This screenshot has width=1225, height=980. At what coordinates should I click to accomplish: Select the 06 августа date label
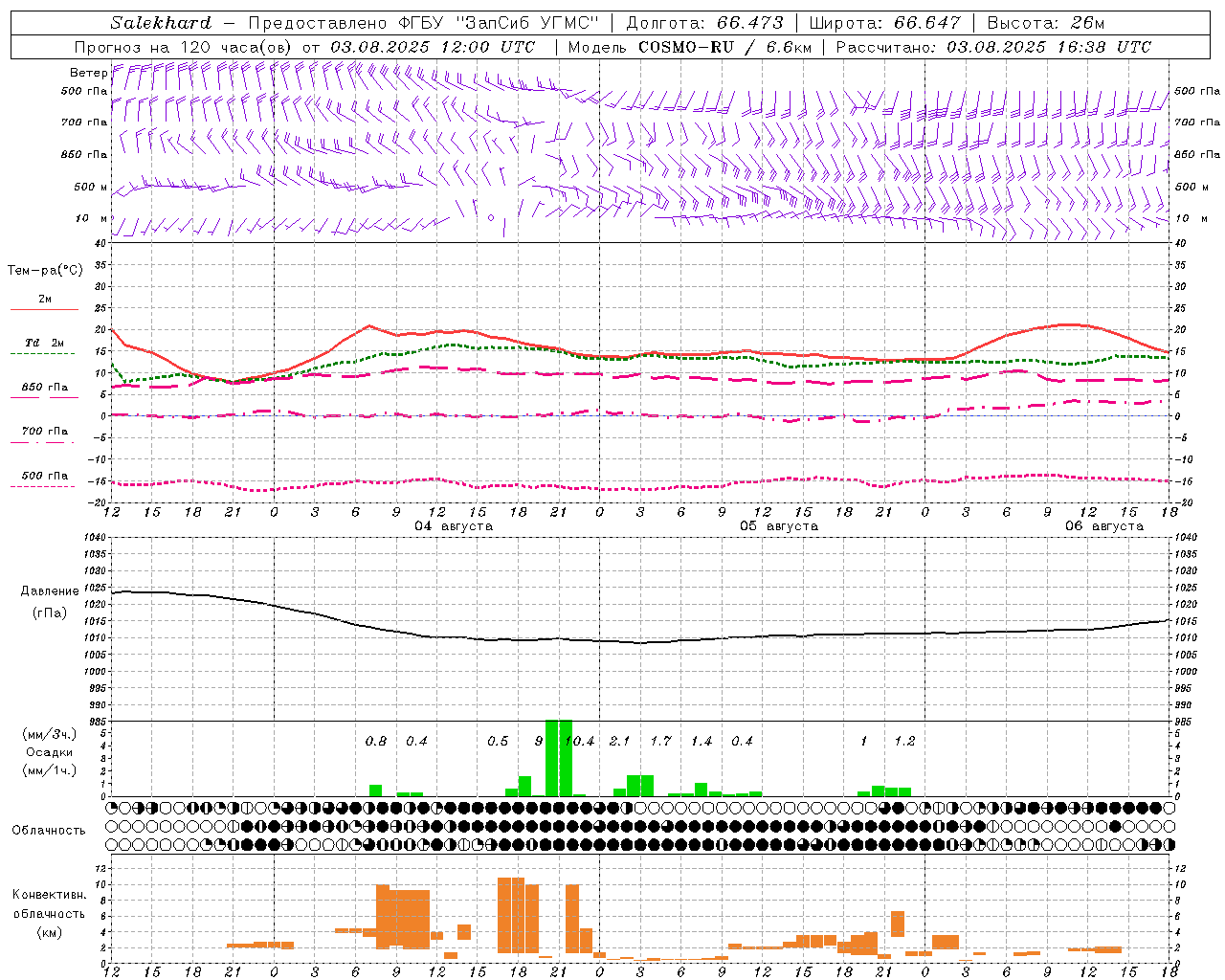click(x=1104, y=526)
